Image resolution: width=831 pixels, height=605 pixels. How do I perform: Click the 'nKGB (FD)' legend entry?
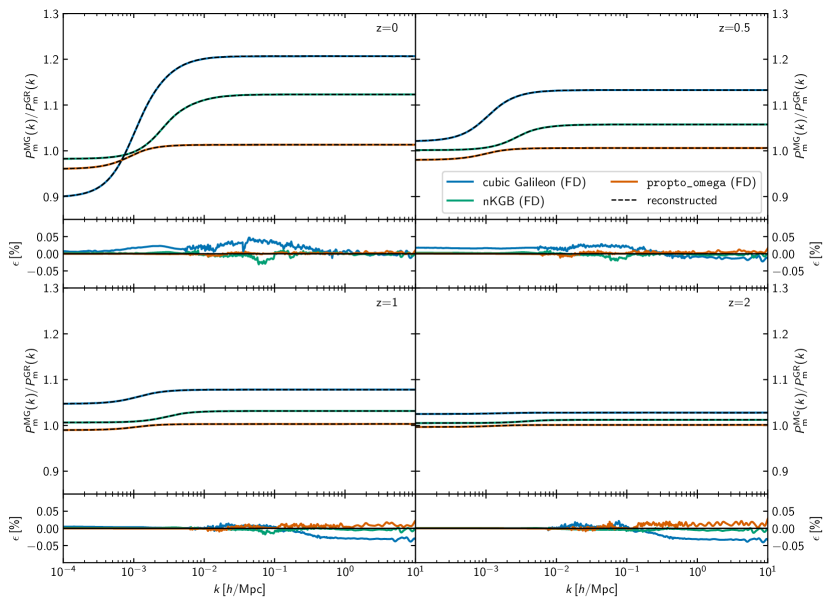tap(513, 201)
